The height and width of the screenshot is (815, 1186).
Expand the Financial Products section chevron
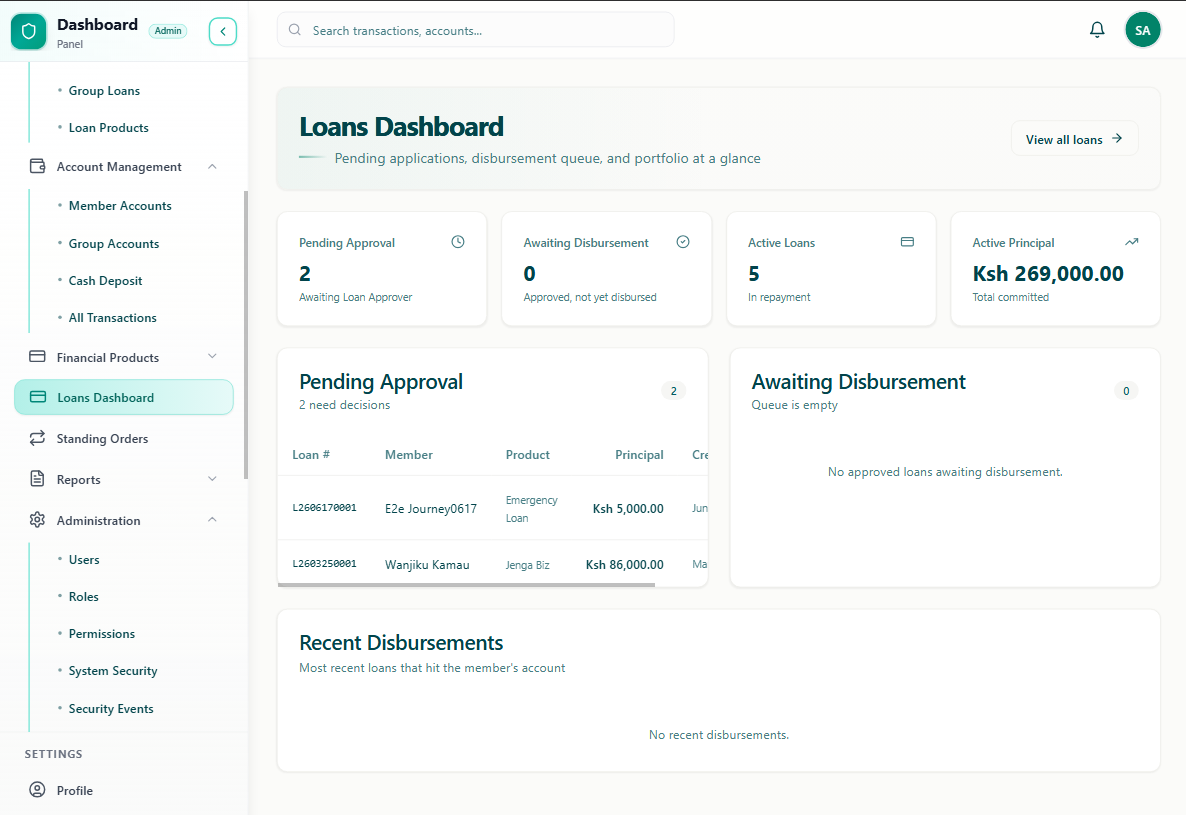tap(212, 356)
